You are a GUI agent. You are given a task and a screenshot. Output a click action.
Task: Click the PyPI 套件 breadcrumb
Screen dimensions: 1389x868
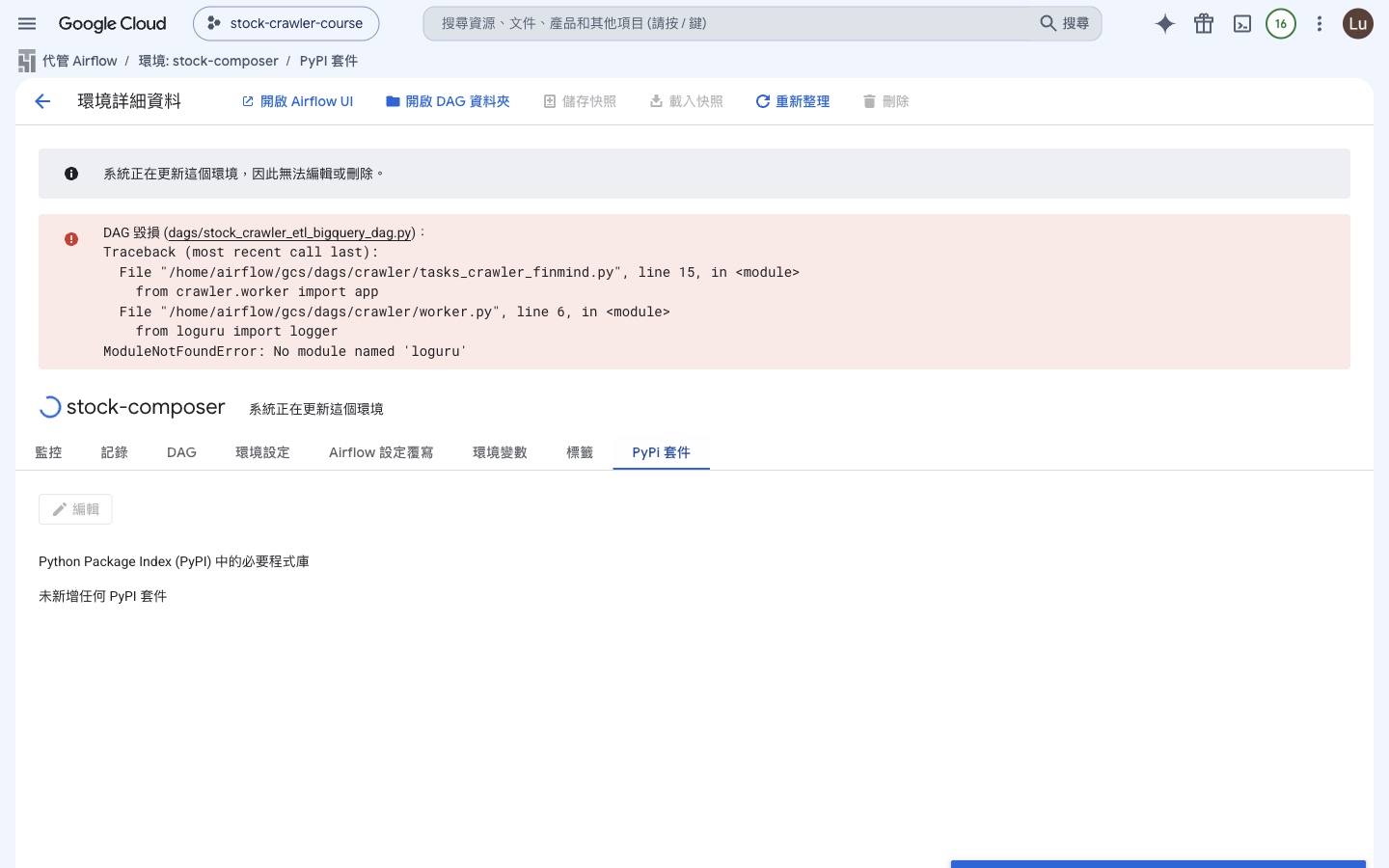coord(329,61)
